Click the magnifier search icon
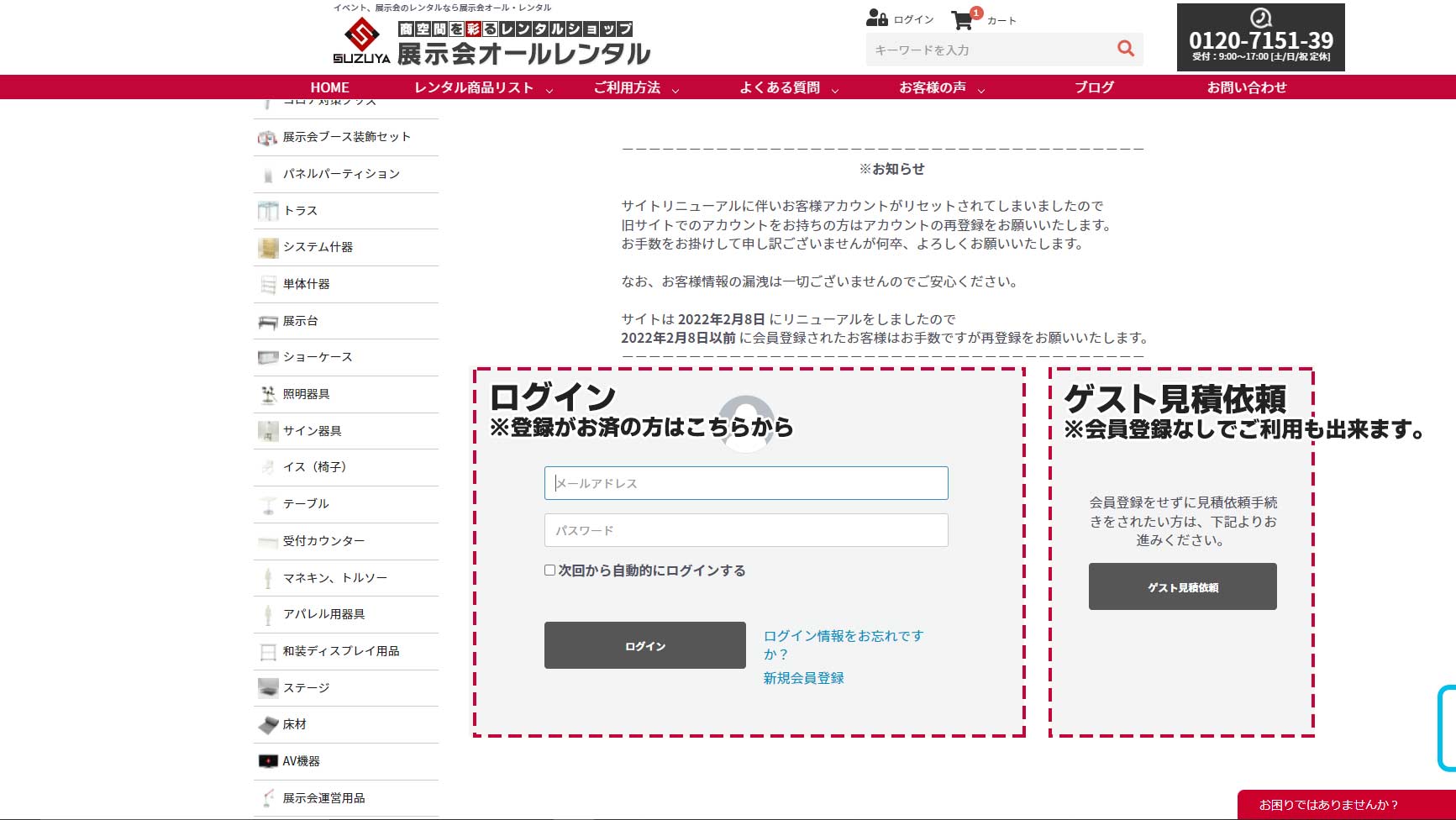The image size is (1456, 820). [1126, 49]
